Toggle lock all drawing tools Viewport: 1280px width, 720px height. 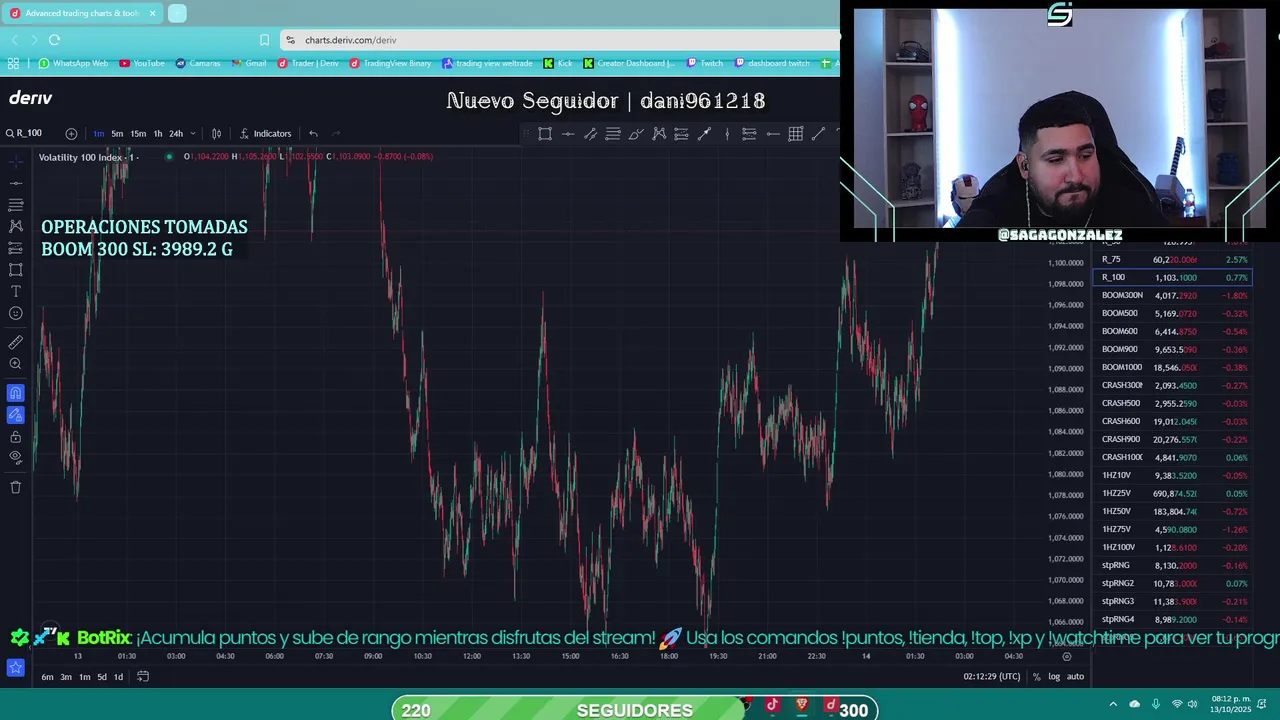(16, 437)
